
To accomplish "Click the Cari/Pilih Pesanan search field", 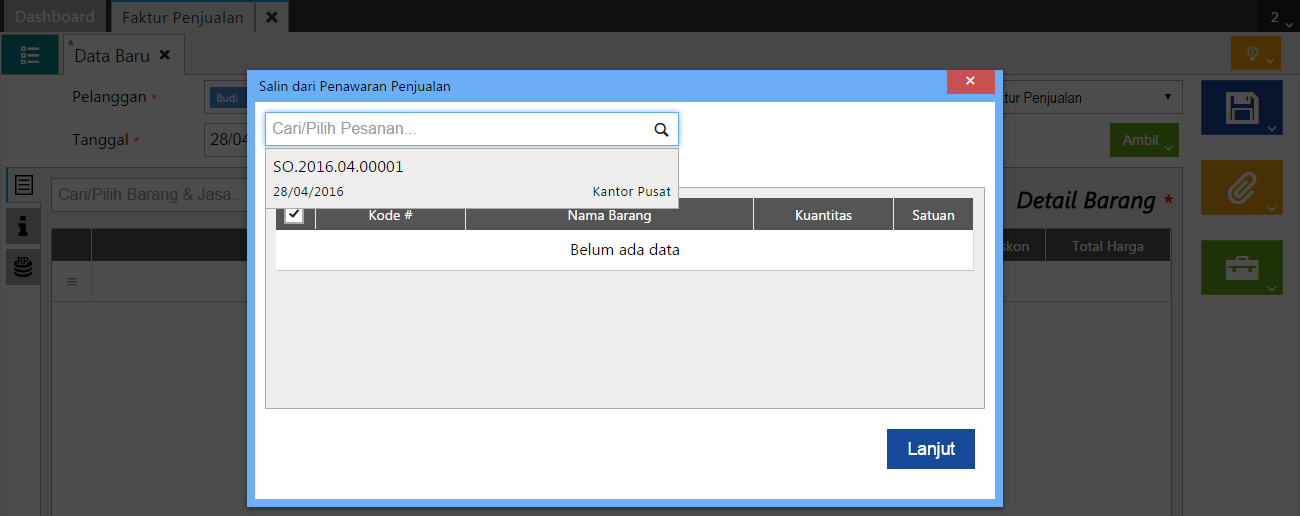I will (458, 129).
